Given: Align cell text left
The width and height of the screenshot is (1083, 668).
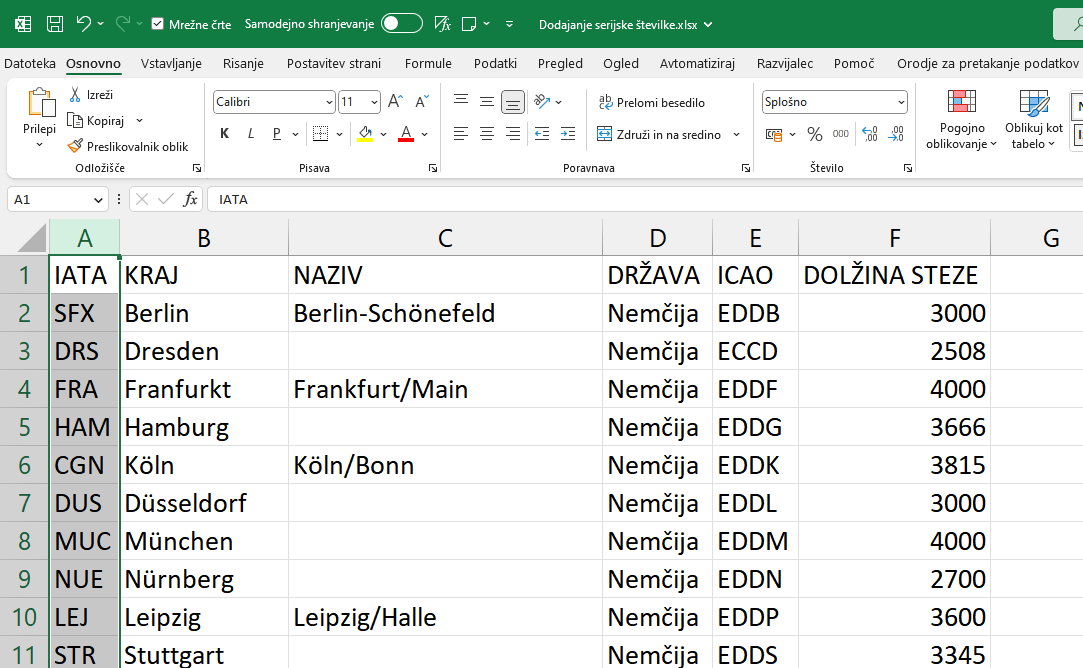Looking at the screenshot, I should [461, 133].
